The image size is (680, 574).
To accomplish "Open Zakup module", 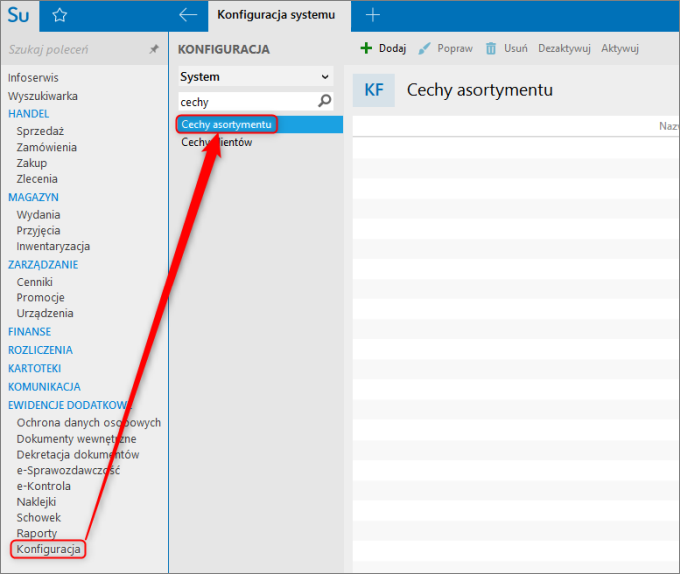I will click(x=32, y=163).
